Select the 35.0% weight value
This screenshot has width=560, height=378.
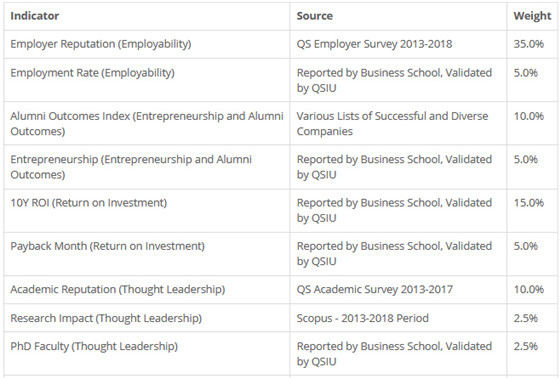pyautogui.click(x=529, y=44)
